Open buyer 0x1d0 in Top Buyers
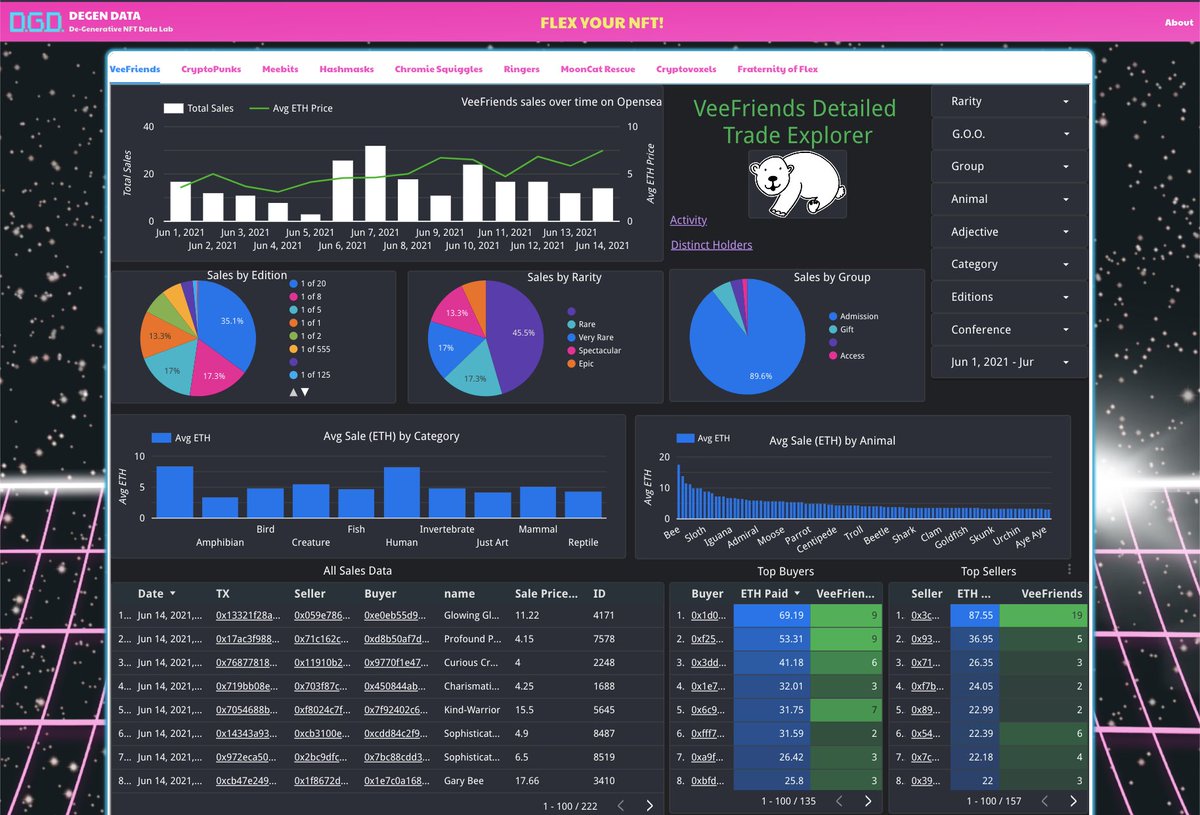 pyautogui.click(x=707, y=616)
